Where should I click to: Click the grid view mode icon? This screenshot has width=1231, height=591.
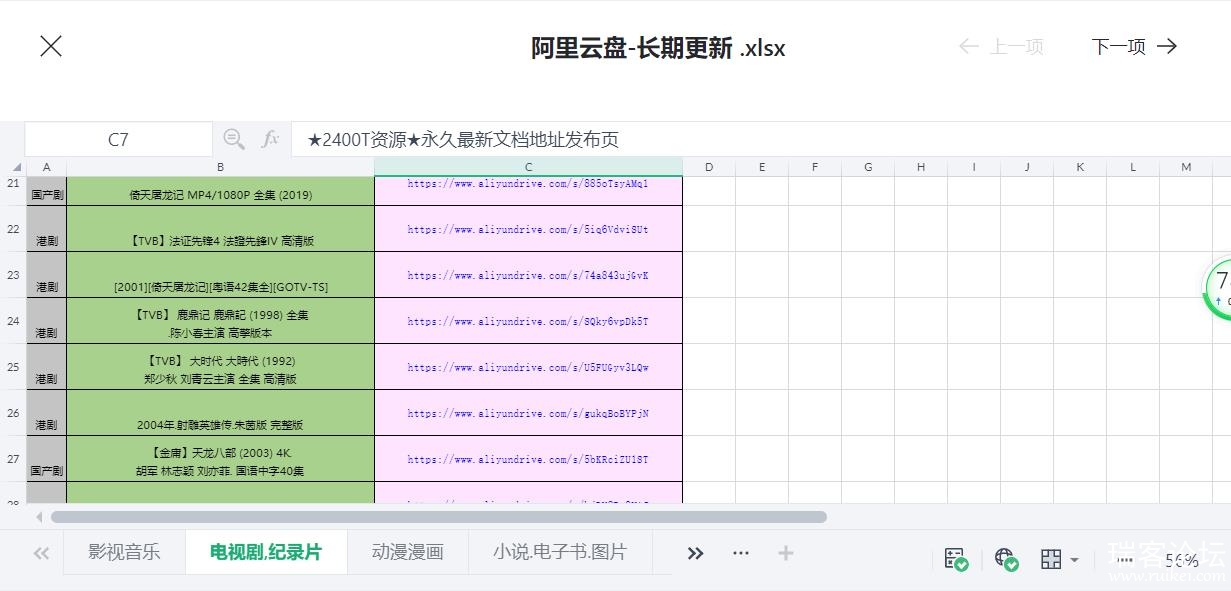tap(1051, 559)
